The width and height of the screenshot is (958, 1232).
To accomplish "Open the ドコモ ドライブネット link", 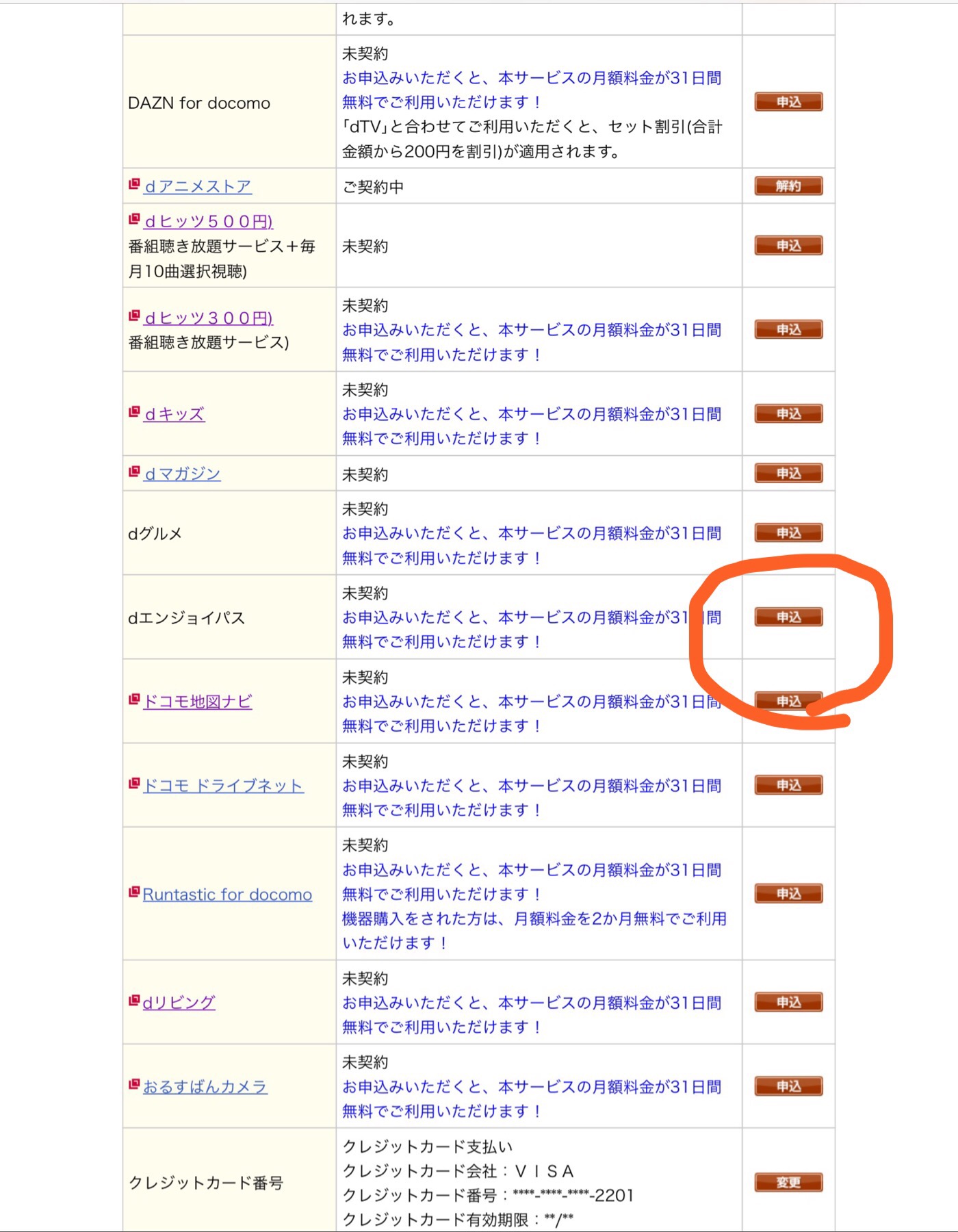I will pos(223,786).
